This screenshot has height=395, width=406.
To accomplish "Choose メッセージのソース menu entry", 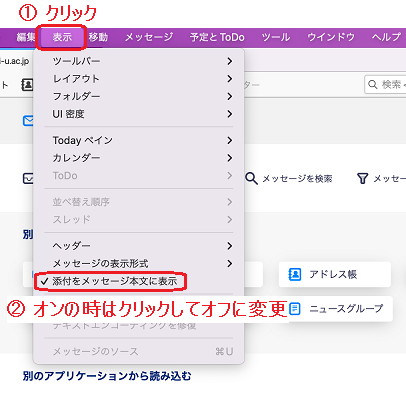I will click(139, 351).
